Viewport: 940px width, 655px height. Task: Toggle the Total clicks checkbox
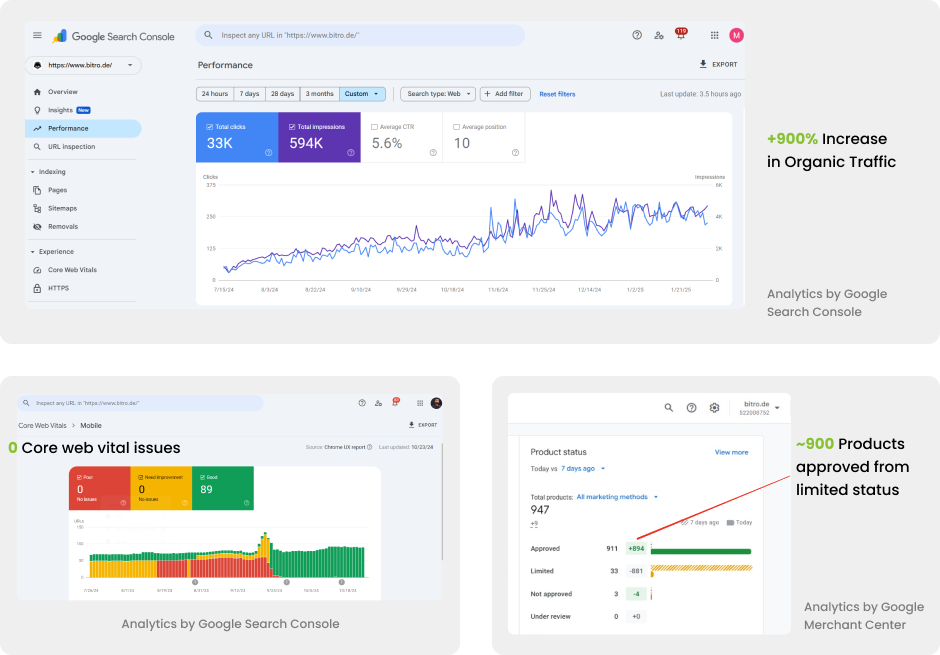point(209,127)
